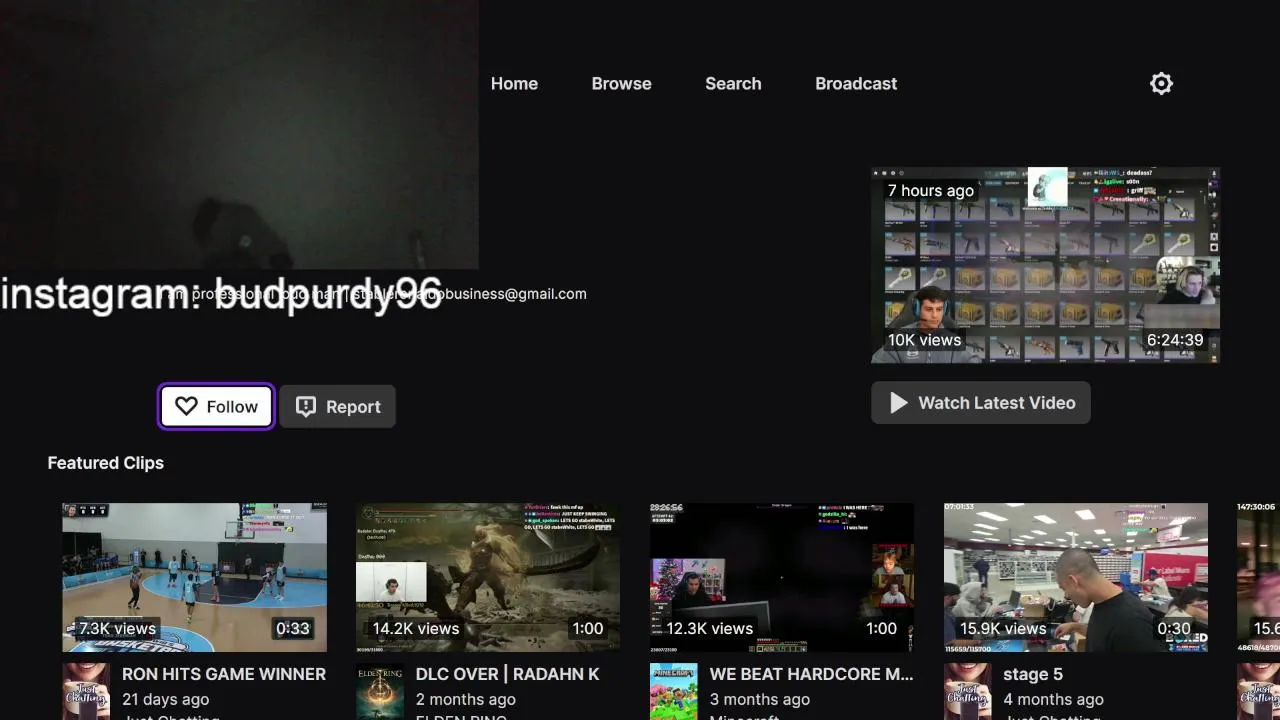This screenshot has height=720, width=1280.
Task: Open the Search tab
Action: pyautogui.click(x=733, y=84)
